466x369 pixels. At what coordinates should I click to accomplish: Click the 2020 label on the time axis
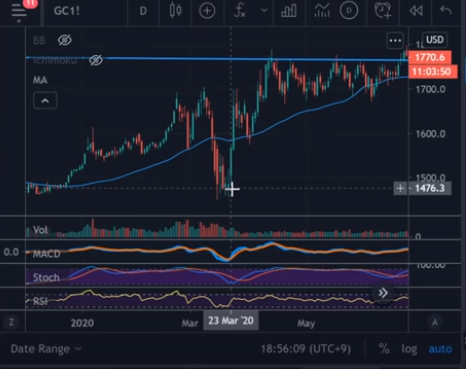click(x=82, y=323)
